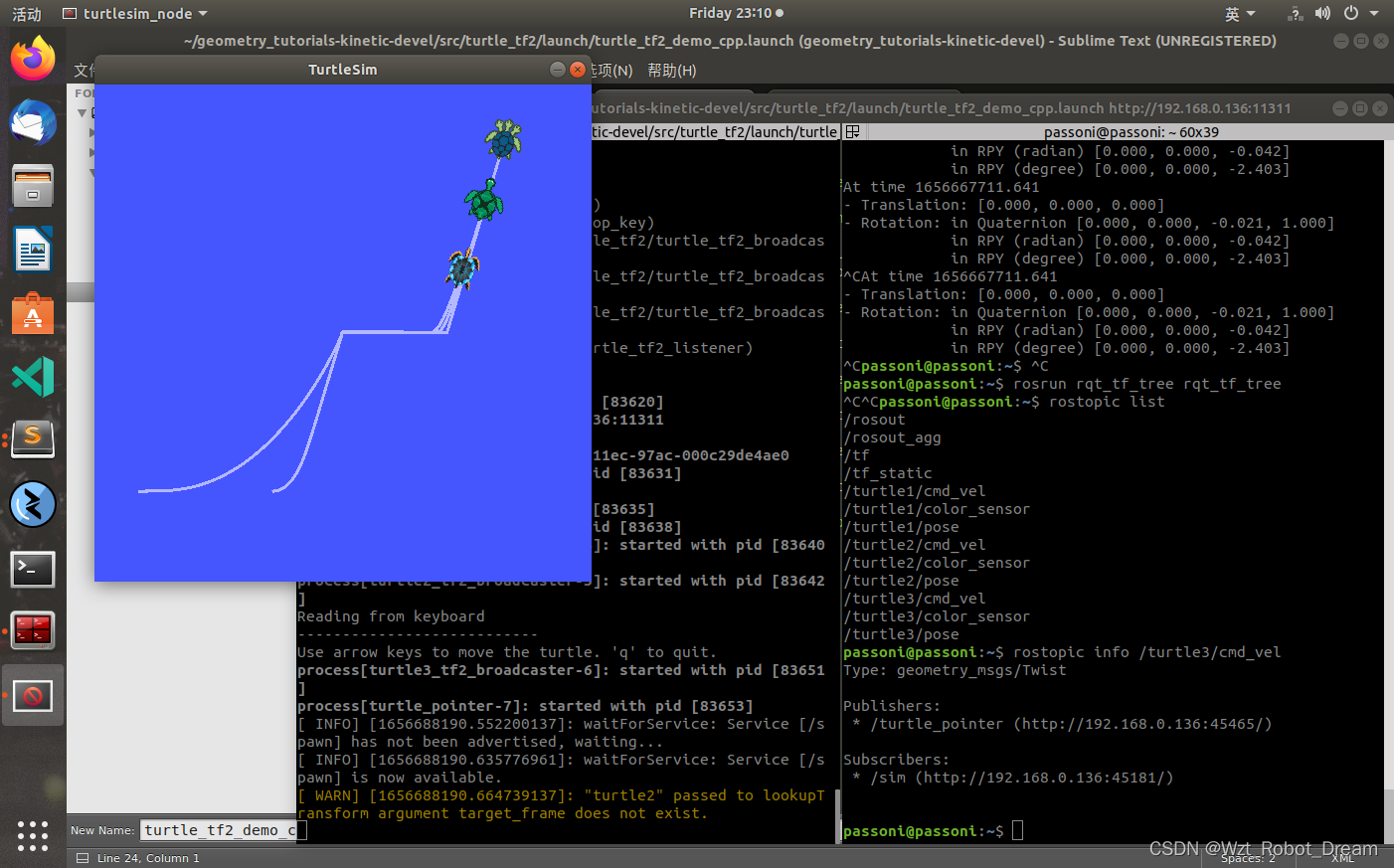The width and height of the screenshot is (1394, 868).
Task: Click the TurtleSim window title bar
Action: point(343,70)
